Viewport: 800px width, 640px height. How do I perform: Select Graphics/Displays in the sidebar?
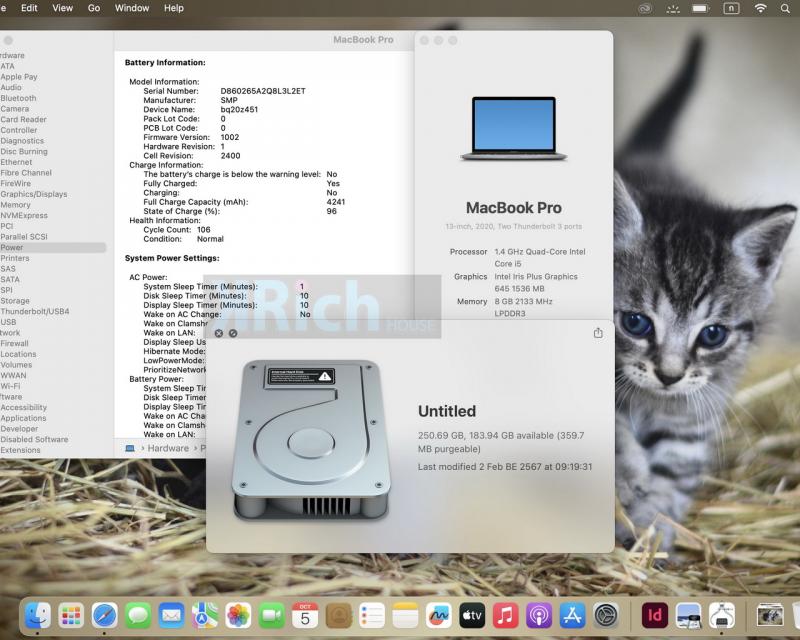pyautogui.click(x=34, y=194)
